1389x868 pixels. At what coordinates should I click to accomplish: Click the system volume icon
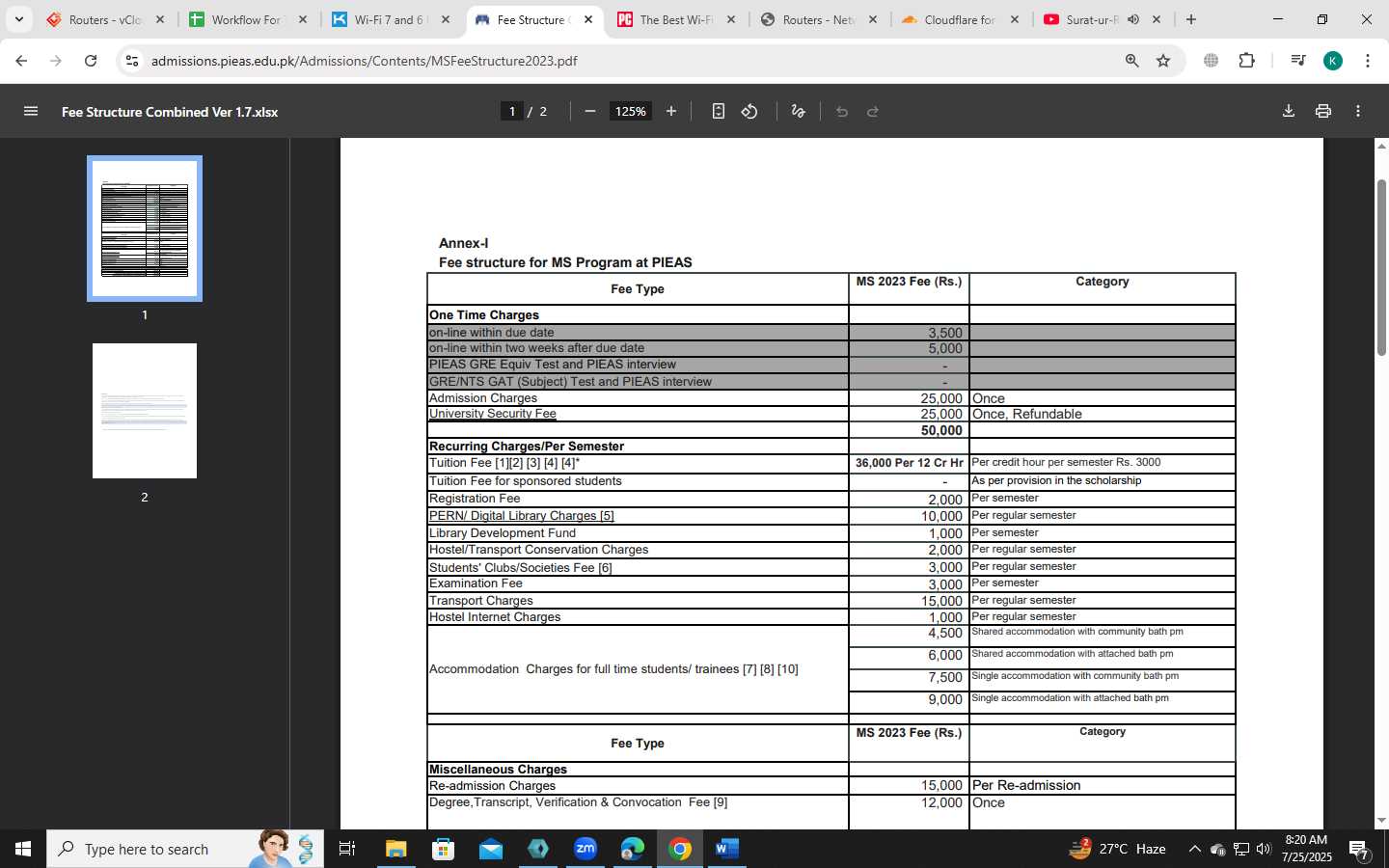click(x=1265, y=849)
